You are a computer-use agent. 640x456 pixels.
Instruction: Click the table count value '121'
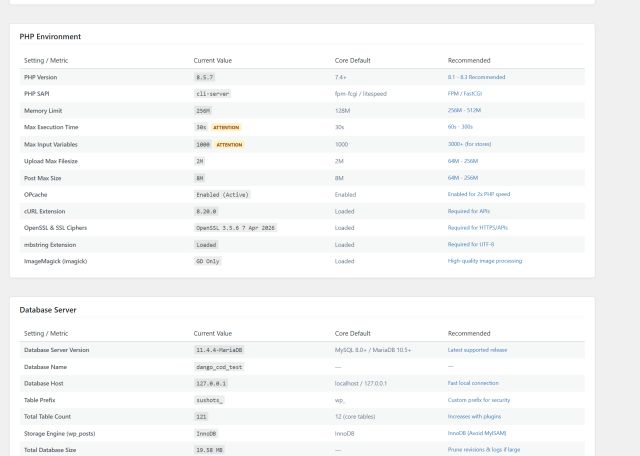(201, 416)
